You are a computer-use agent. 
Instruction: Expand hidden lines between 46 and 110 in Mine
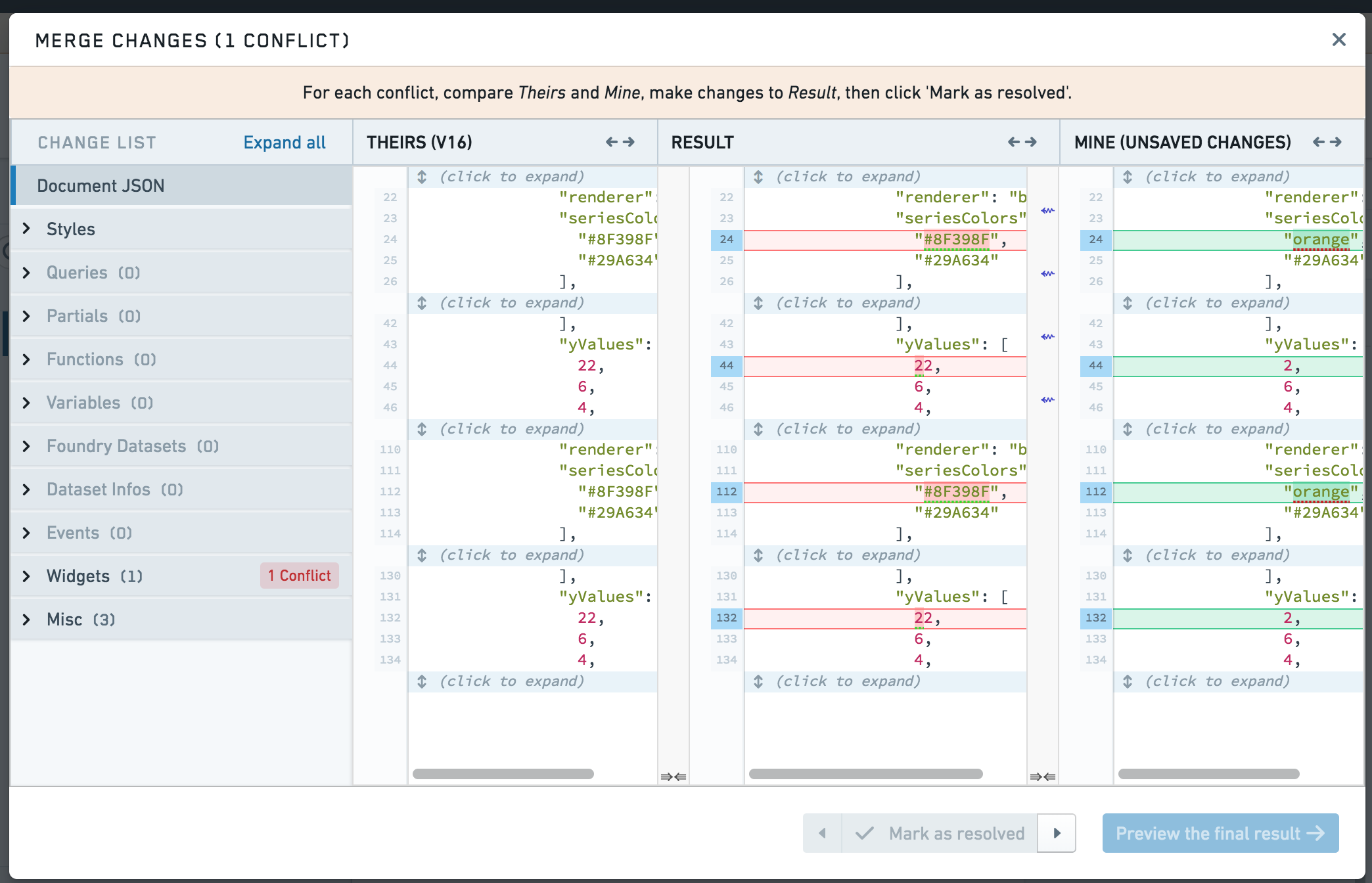(x=1238, y=428)
